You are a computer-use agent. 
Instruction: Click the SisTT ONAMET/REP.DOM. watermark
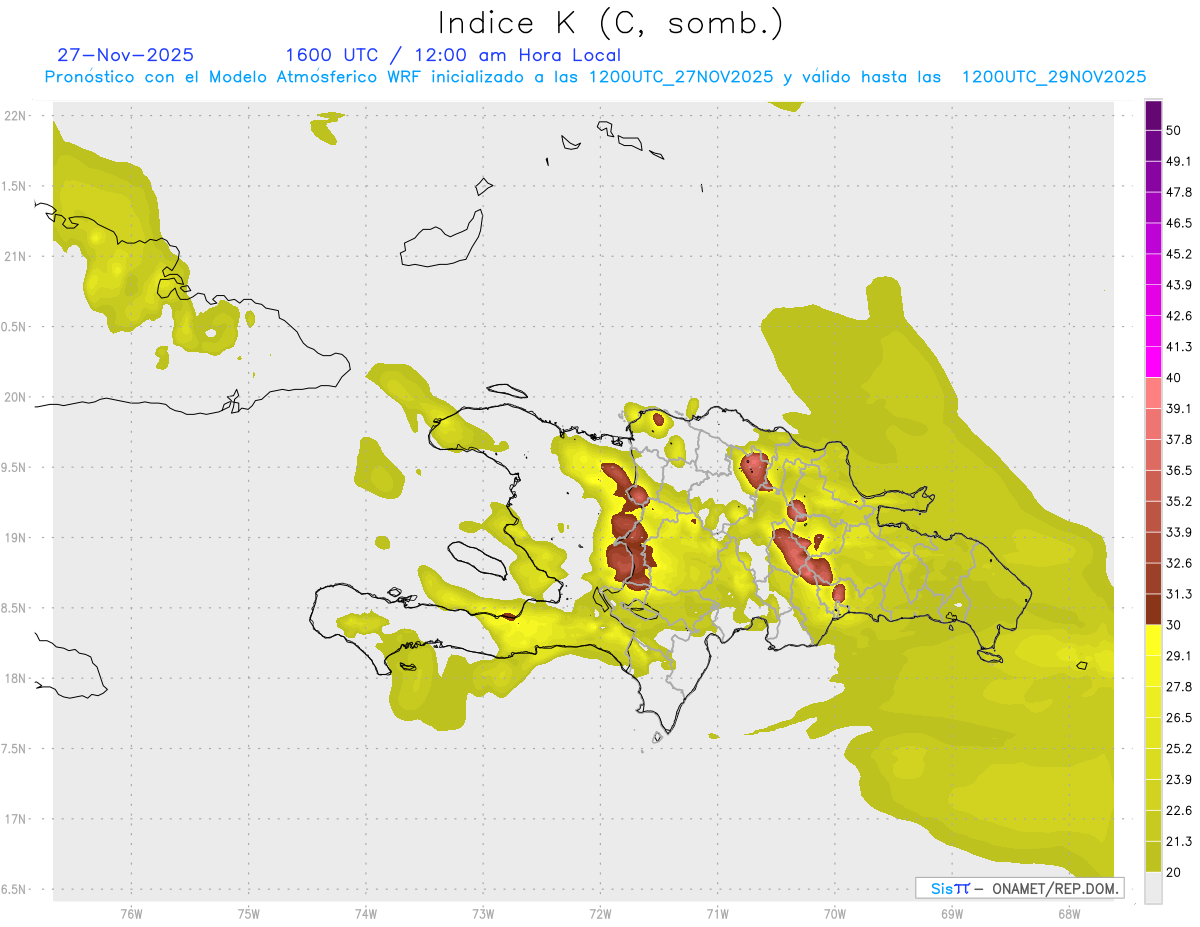1019,888
